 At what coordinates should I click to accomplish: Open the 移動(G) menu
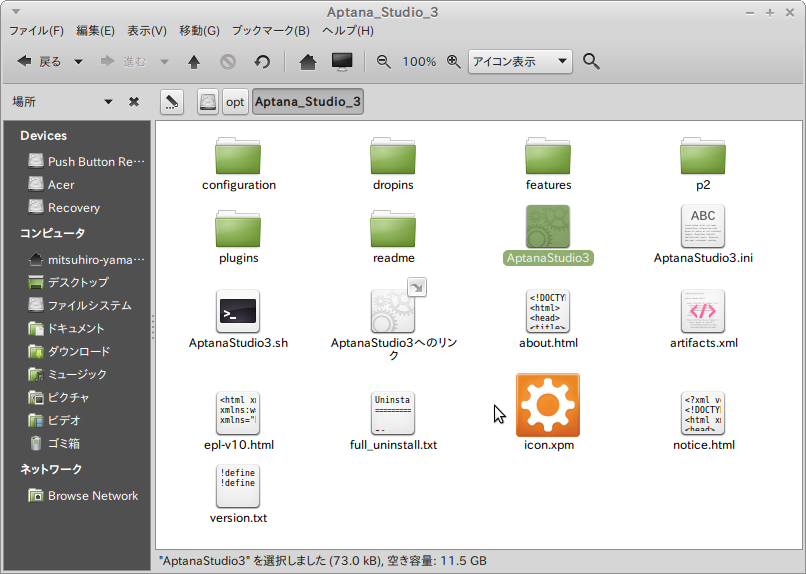point(199,31)
